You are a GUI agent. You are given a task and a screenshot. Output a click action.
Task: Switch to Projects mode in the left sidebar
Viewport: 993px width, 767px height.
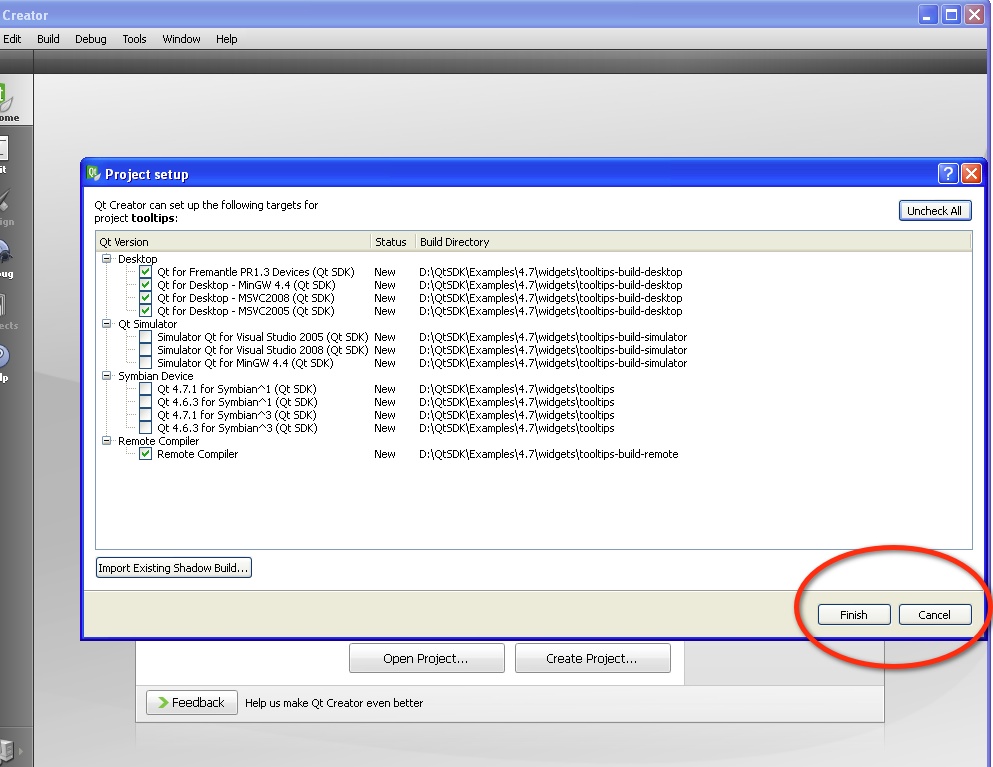pyautogui.click(x=9, y=309)
